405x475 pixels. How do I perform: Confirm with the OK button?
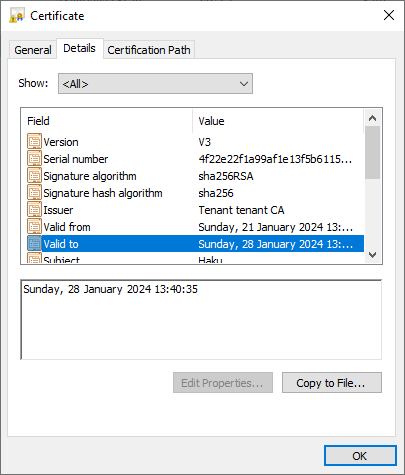(x=360, y=456)
